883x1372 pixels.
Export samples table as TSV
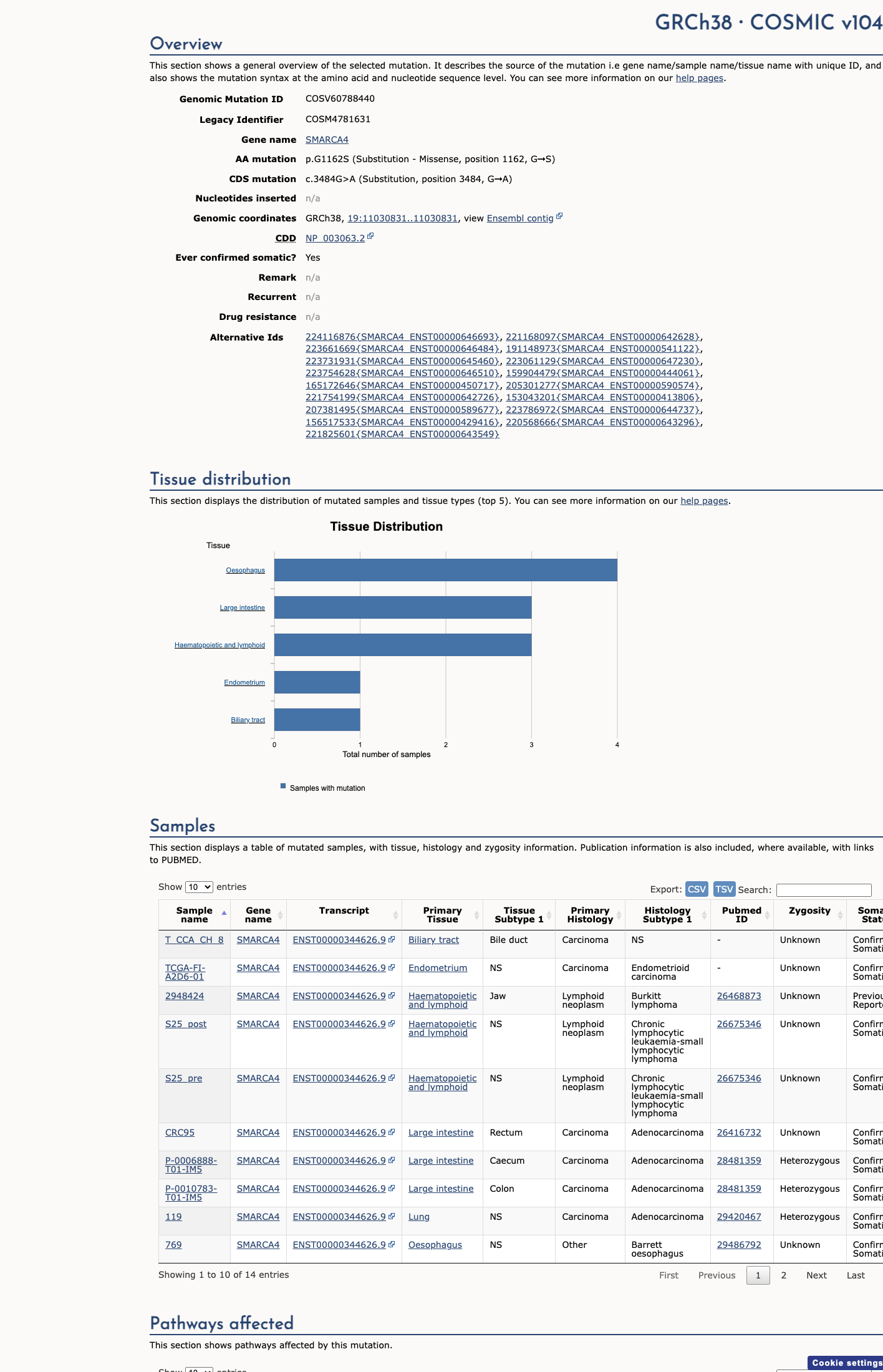pyautogui.click(x=724, y=889)
